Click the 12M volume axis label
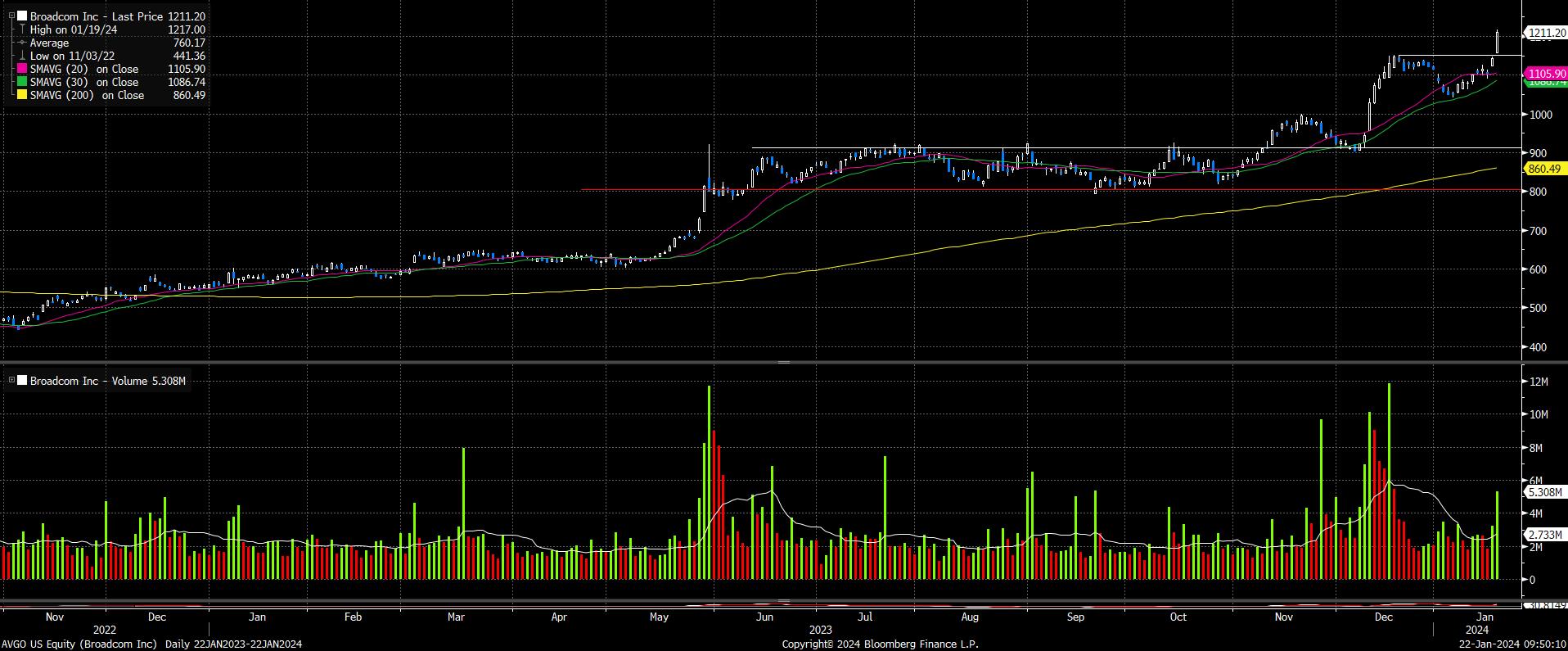 [x=1539, y=382]
